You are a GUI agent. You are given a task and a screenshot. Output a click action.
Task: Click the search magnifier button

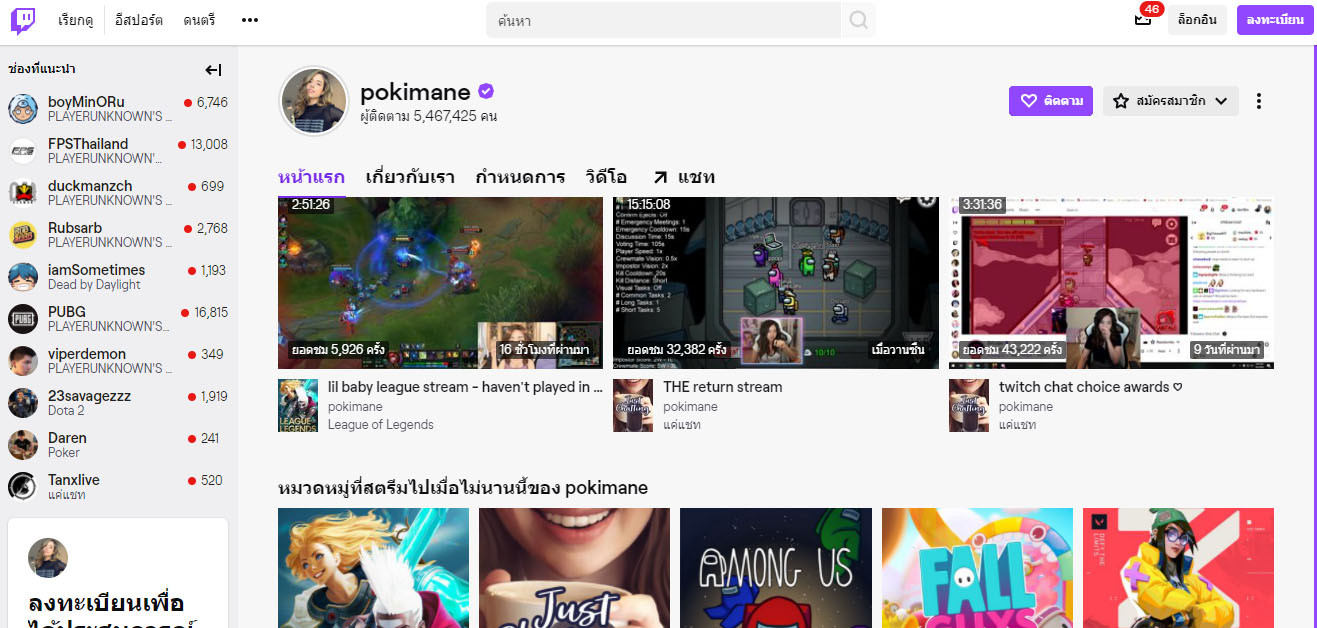pos(858,20)
